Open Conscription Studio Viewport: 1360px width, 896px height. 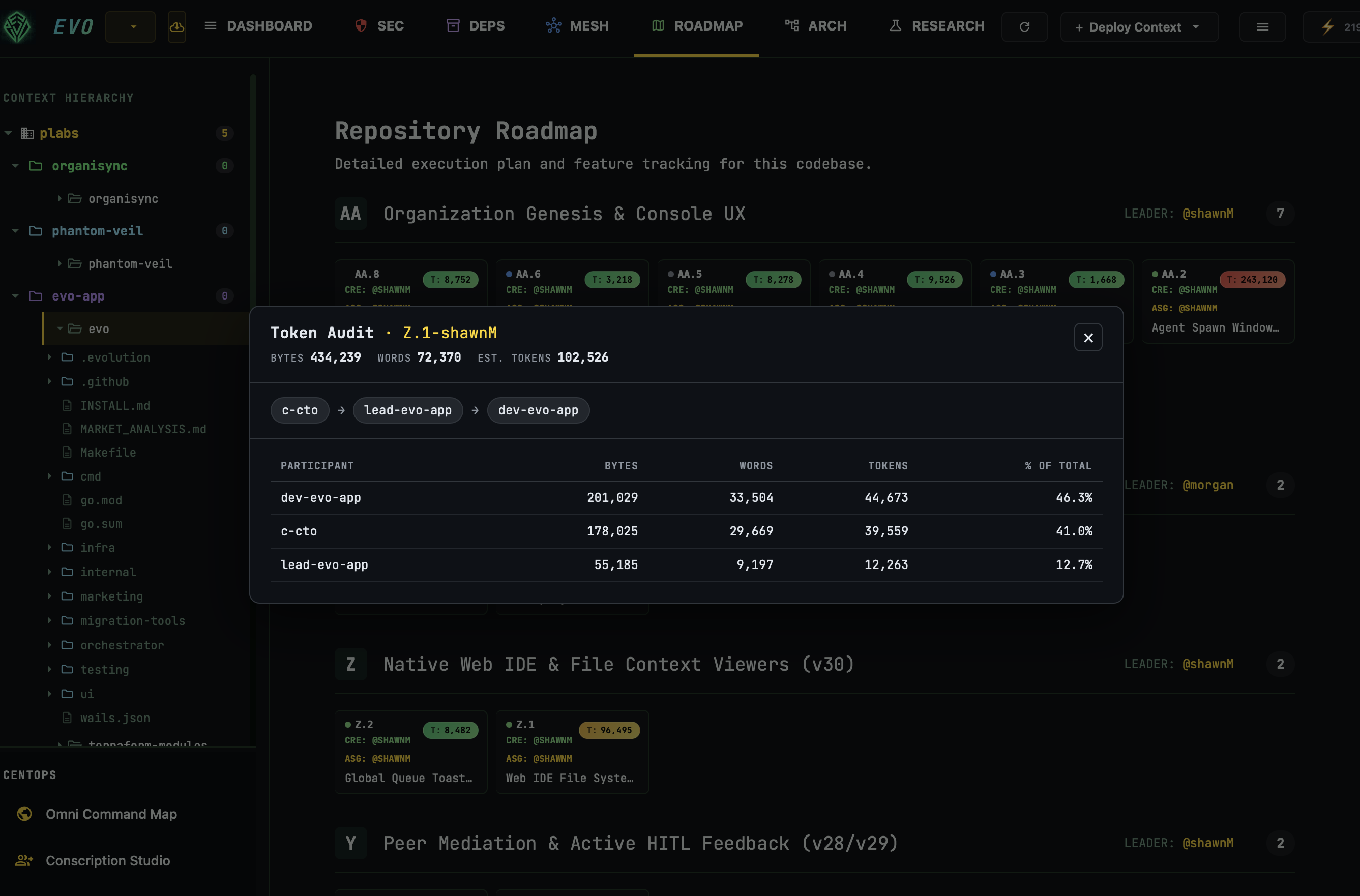tap(108, 860)
